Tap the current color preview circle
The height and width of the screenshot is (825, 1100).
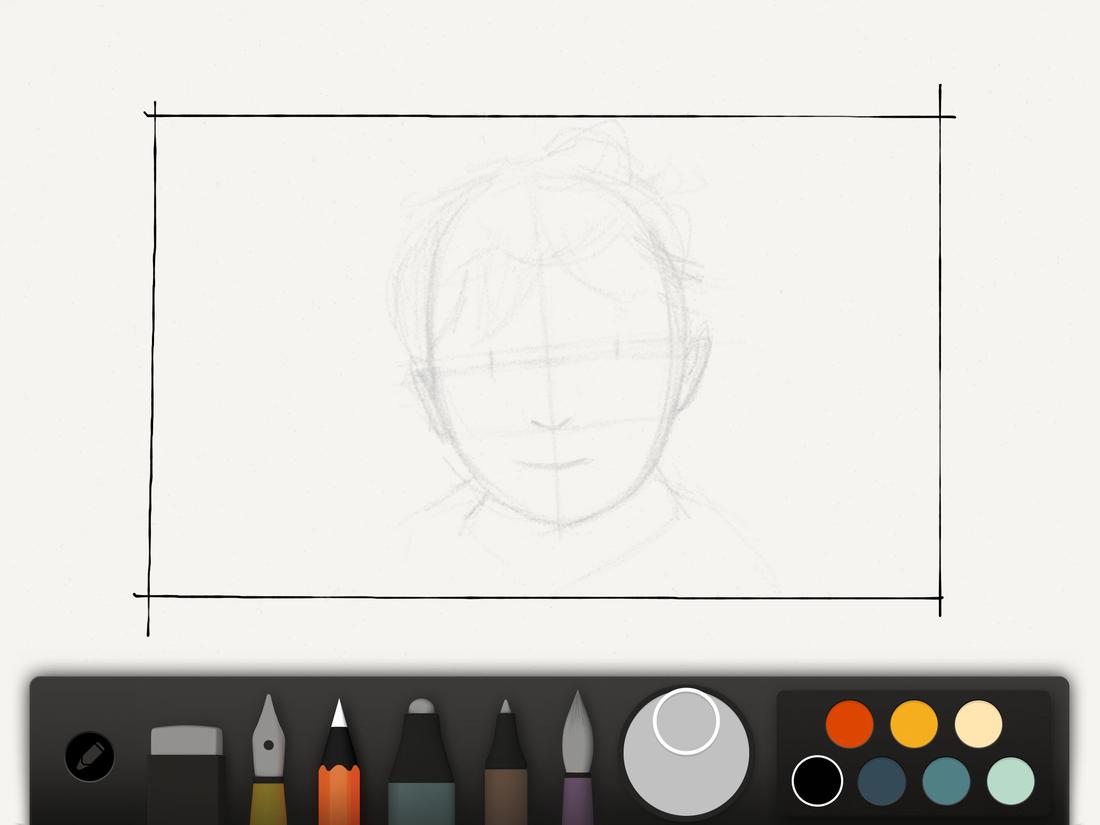pyautogui.click(x=685, y=720)
